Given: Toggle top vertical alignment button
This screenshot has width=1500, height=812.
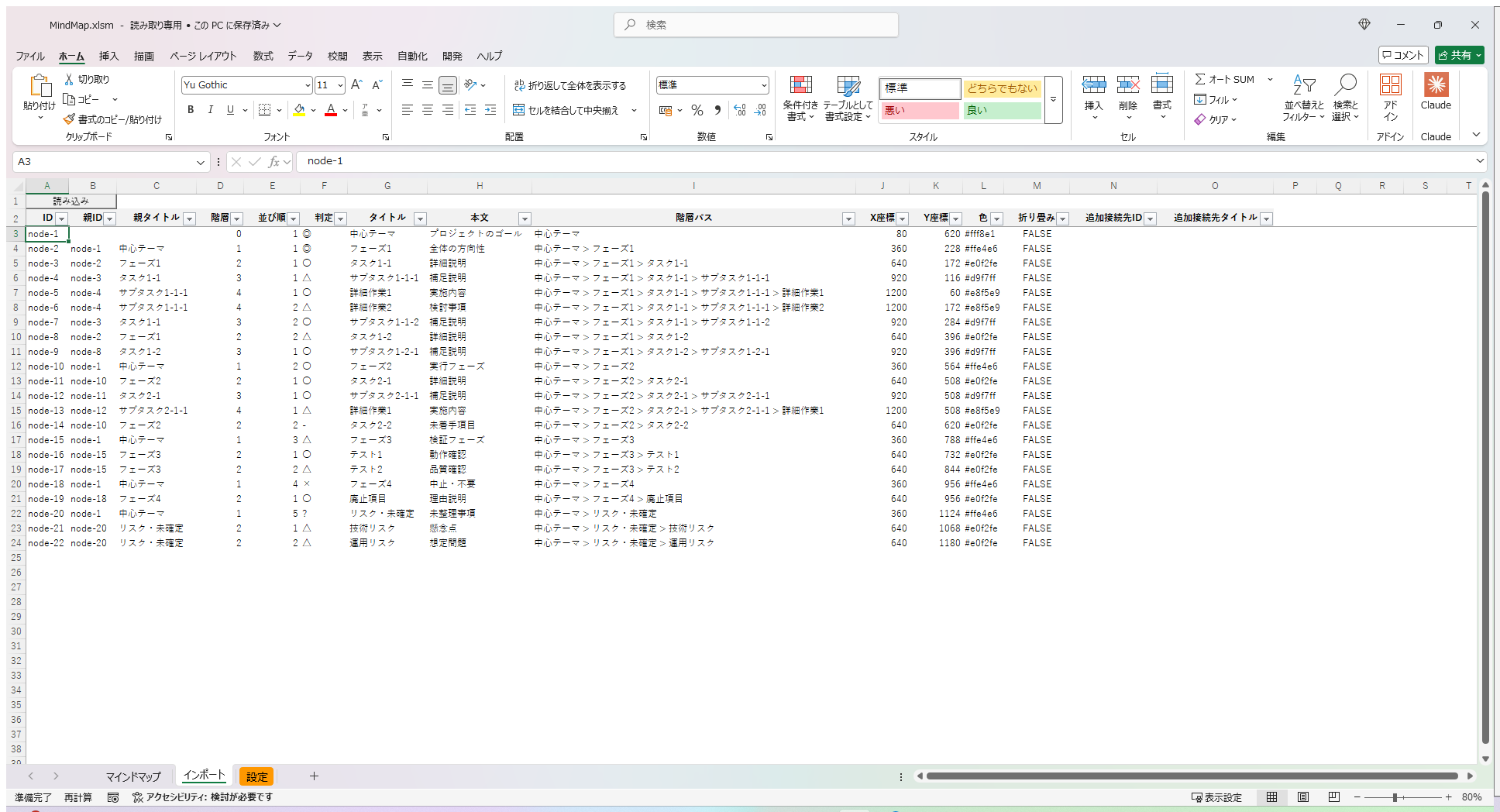Looking at the screenshot, I should coord(408,84).
